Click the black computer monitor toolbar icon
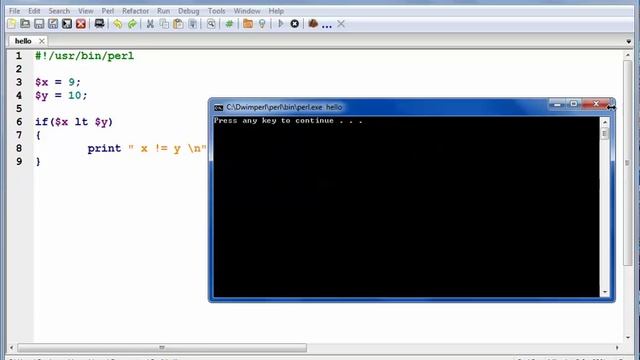Screen dimensions: 640x360 (99, 24)
